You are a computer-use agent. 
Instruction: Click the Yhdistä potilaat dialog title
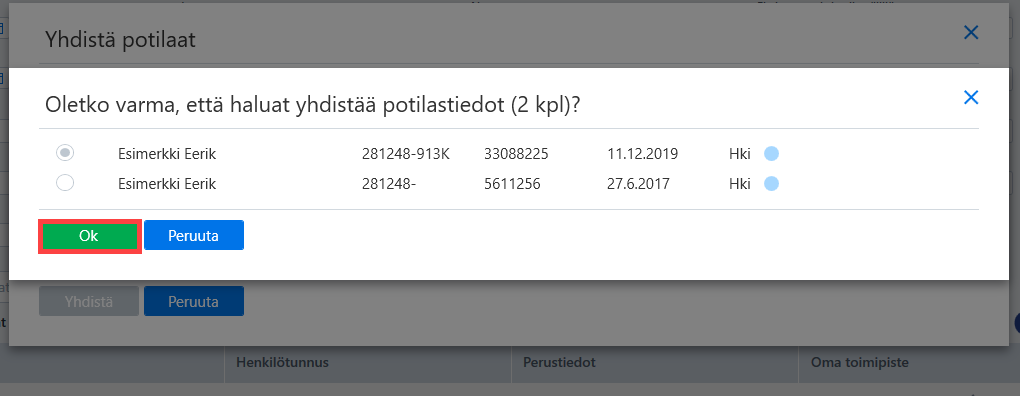(x=120, y=40)
